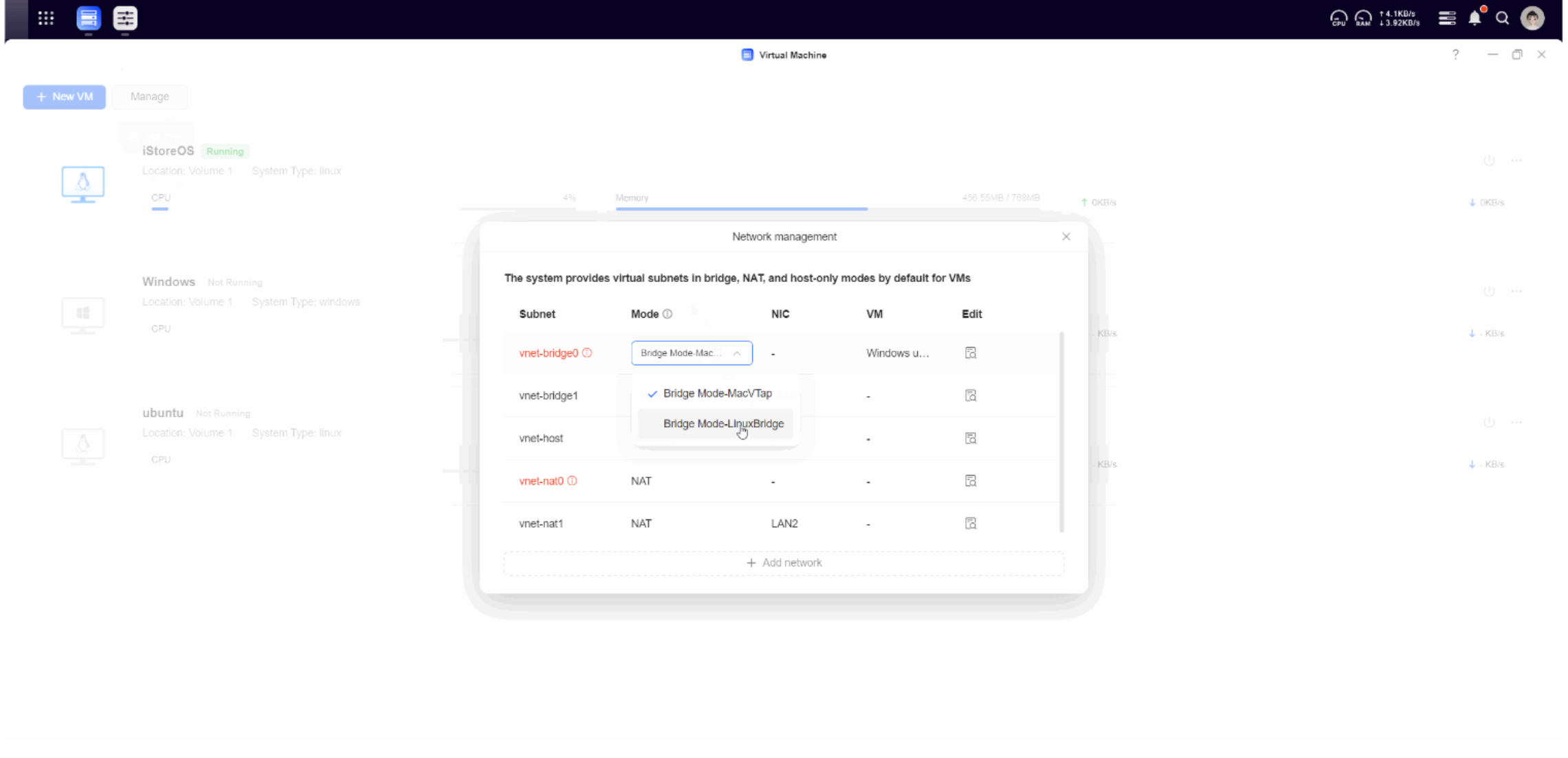Open the help question mark icon
The height and width of the screenshot is (758, 1568).
pyautogui.click(x=1455, y=54)
